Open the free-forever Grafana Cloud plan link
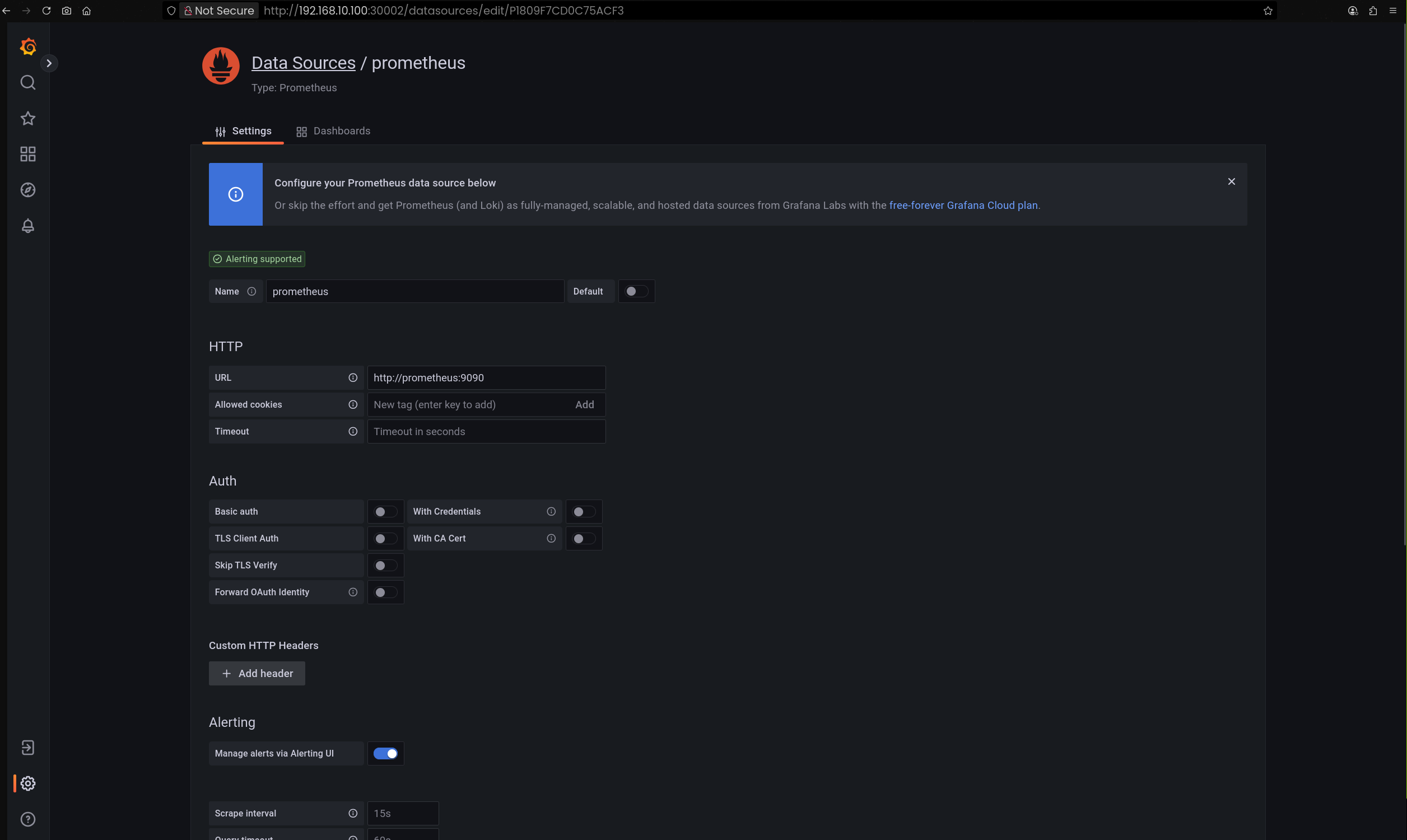The height and width of the screenshot is (840, 1407). point(963,206)
